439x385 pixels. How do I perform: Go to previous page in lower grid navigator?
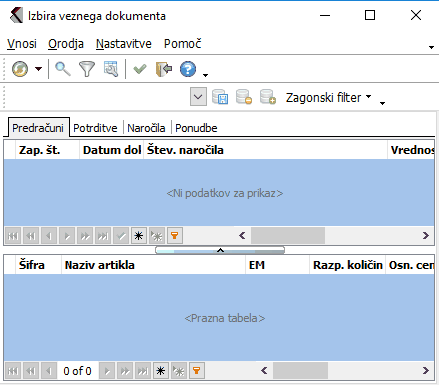(x=31, y=371)
